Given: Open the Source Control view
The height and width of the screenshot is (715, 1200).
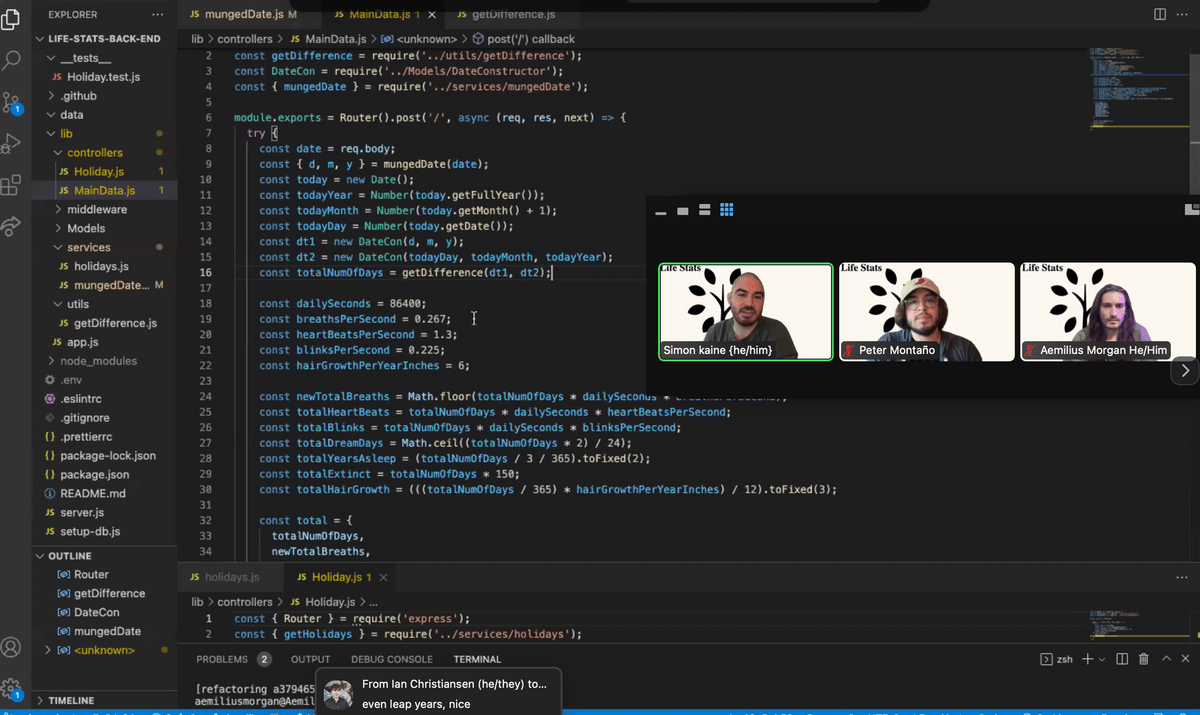Looking at the screenshot, I should tap(12, 102).
